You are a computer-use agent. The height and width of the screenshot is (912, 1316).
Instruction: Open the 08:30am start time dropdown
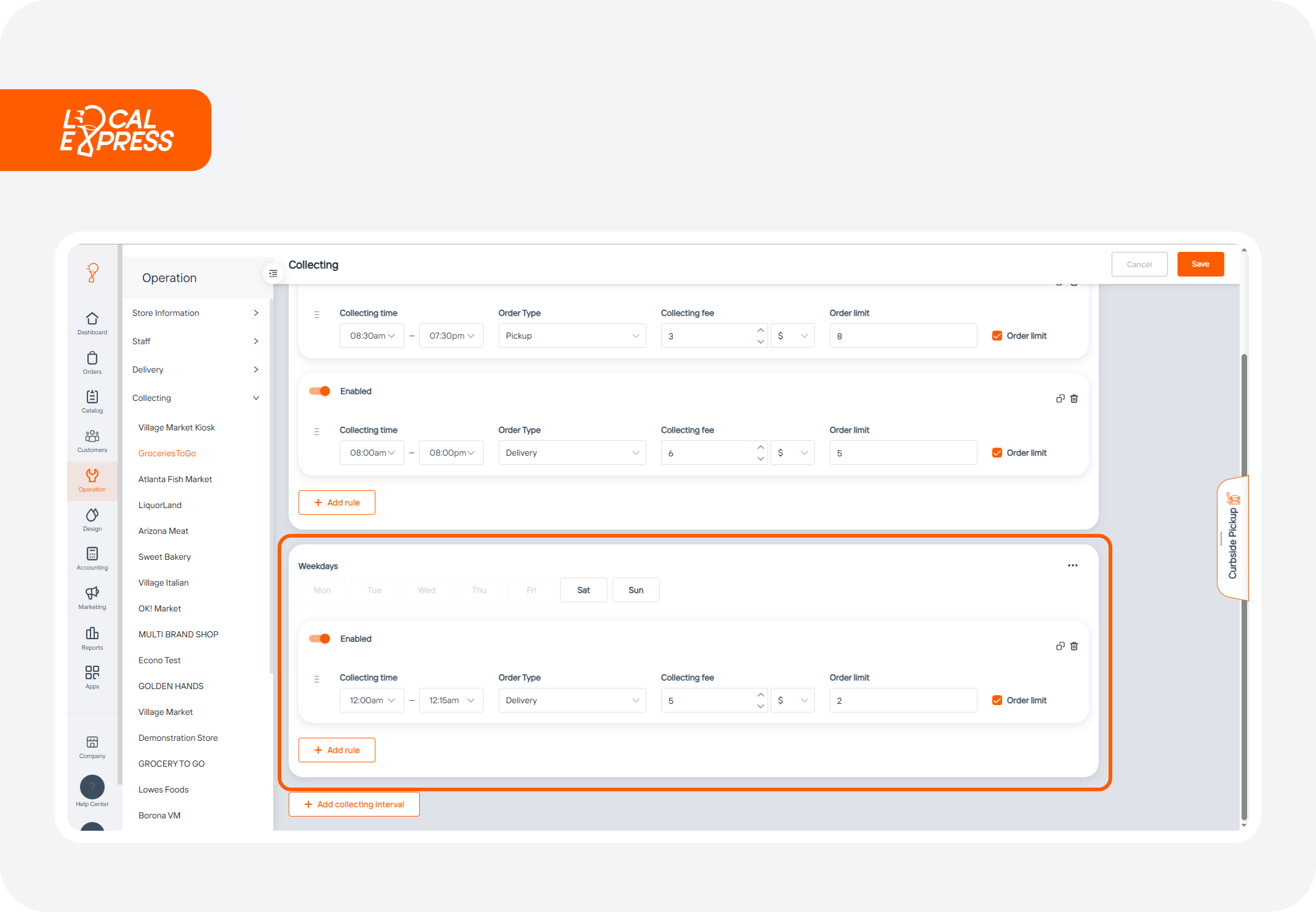(372, 336)
